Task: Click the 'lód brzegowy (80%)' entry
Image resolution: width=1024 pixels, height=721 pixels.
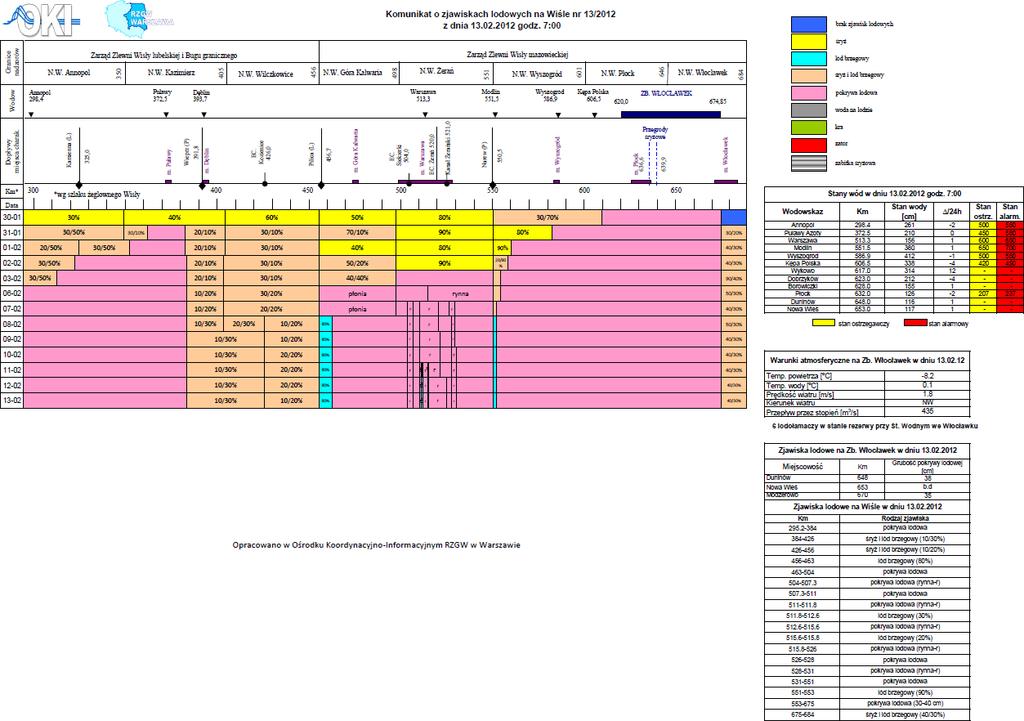Action: point(904,561)
